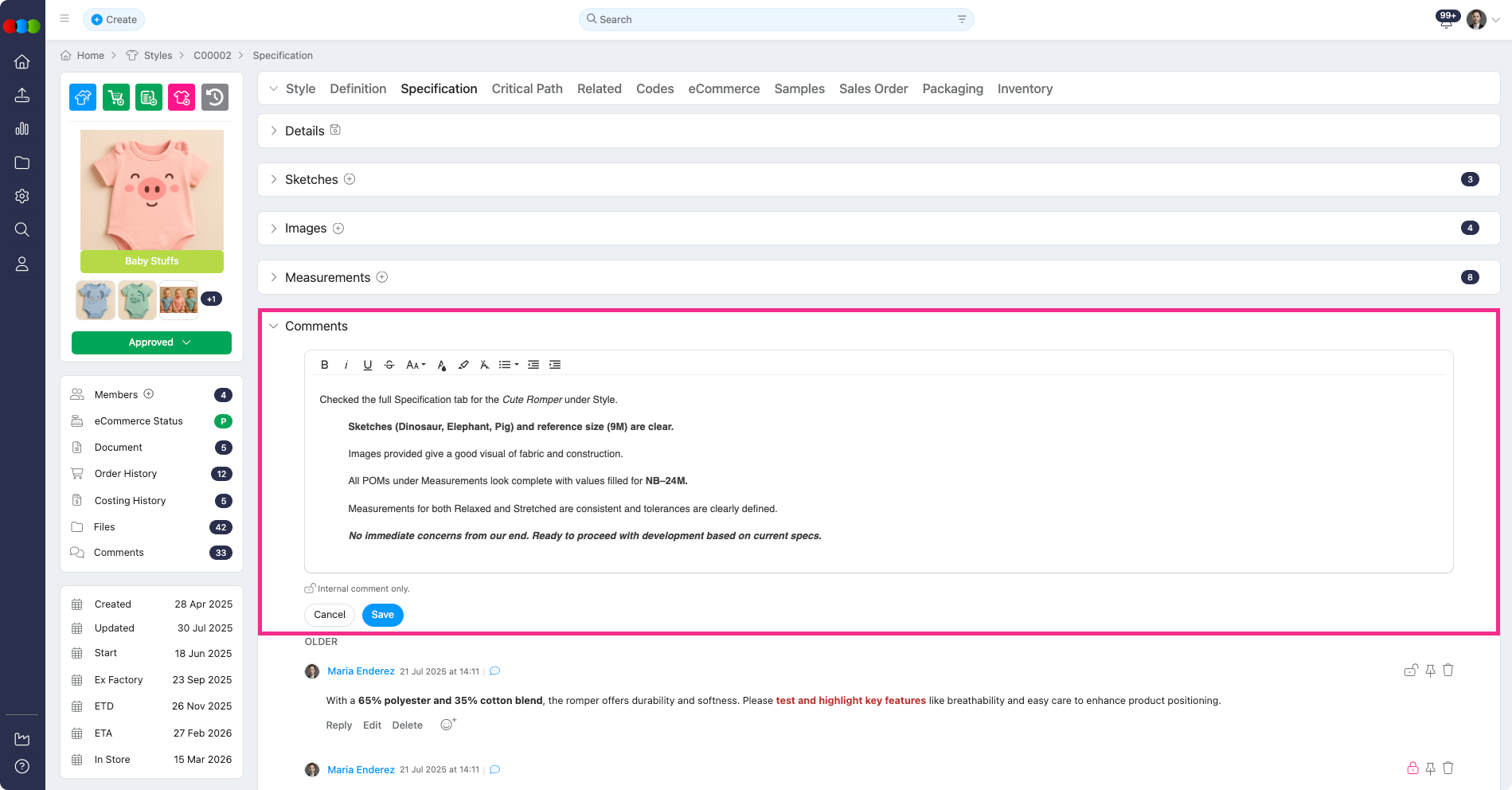Increase indent in comment editor
The image size is (1512, 790).
555,365
